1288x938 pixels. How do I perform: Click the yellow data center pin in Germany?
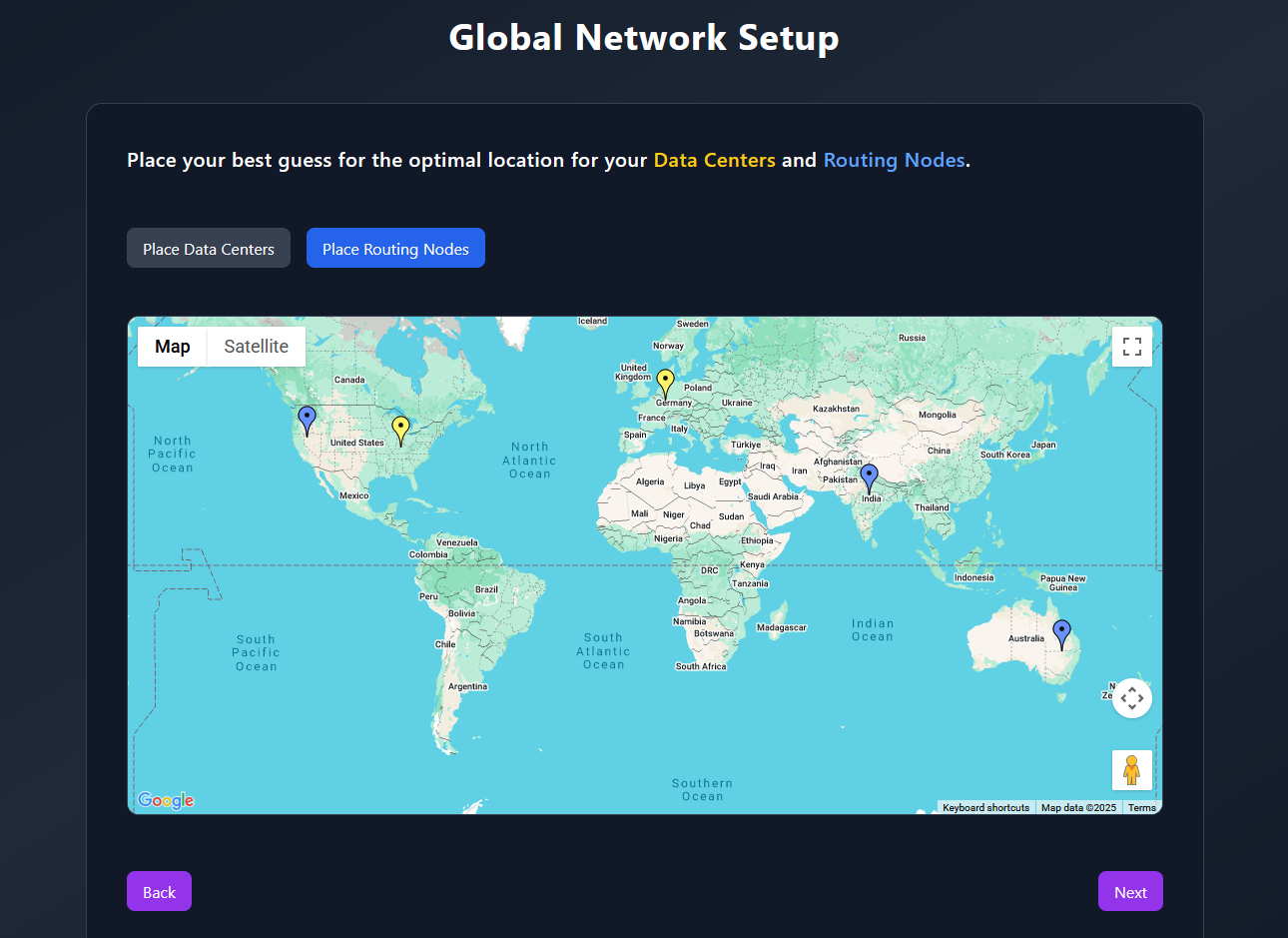point(665,384)
